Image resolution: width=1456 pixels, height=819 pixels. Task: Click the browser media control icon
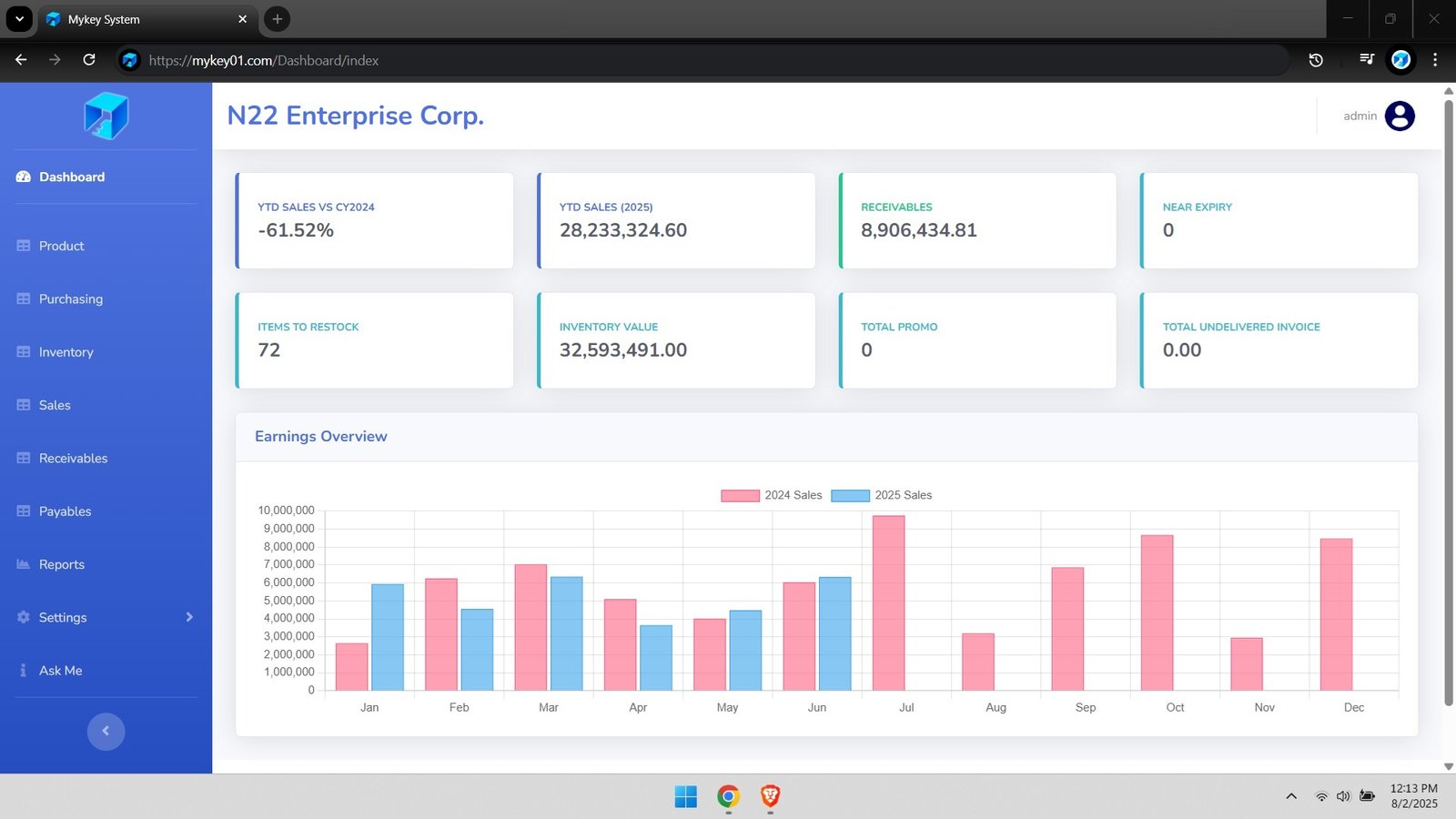point(1366,60)
